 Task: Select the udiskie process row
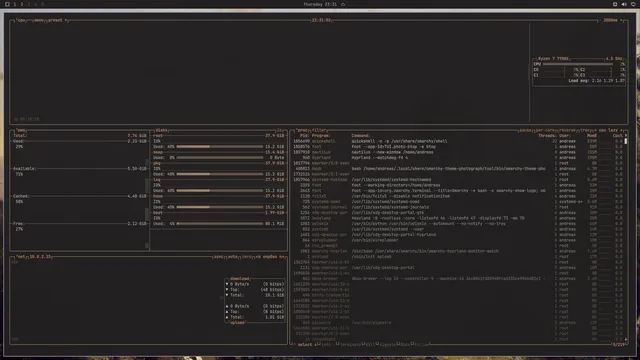point(457,224)
